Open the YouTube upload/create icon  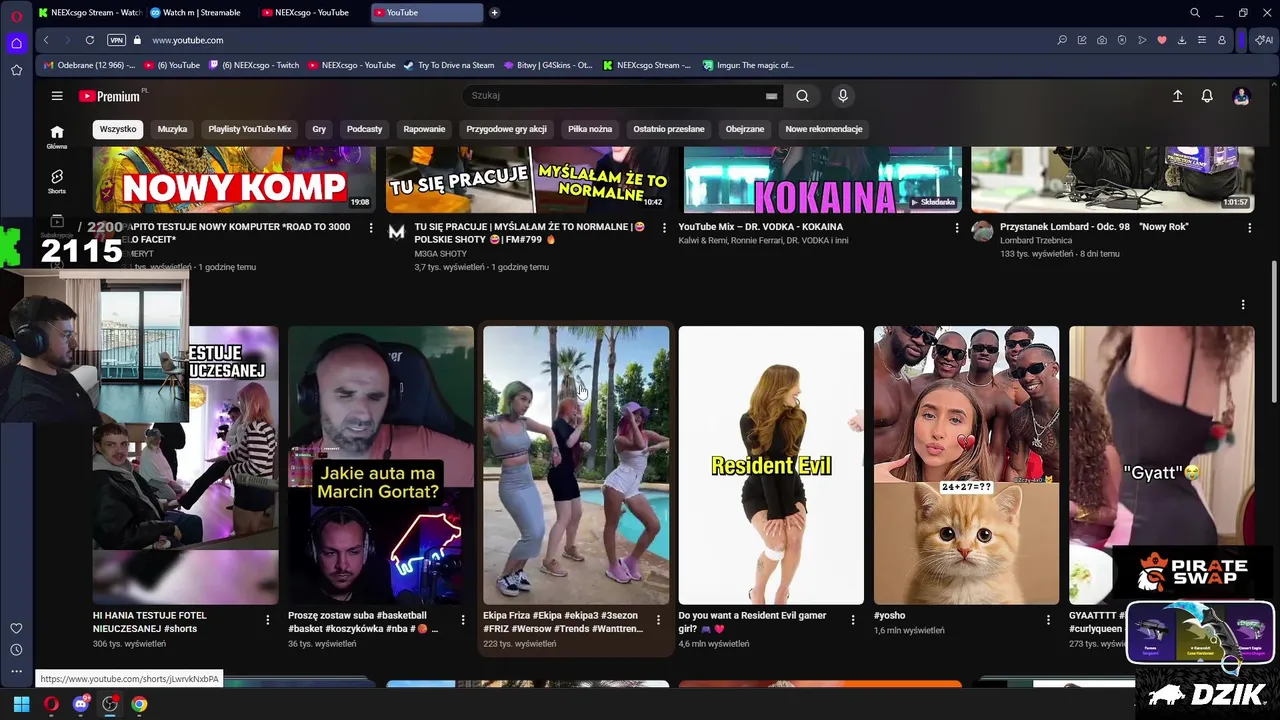click(x=1177, y=96)
